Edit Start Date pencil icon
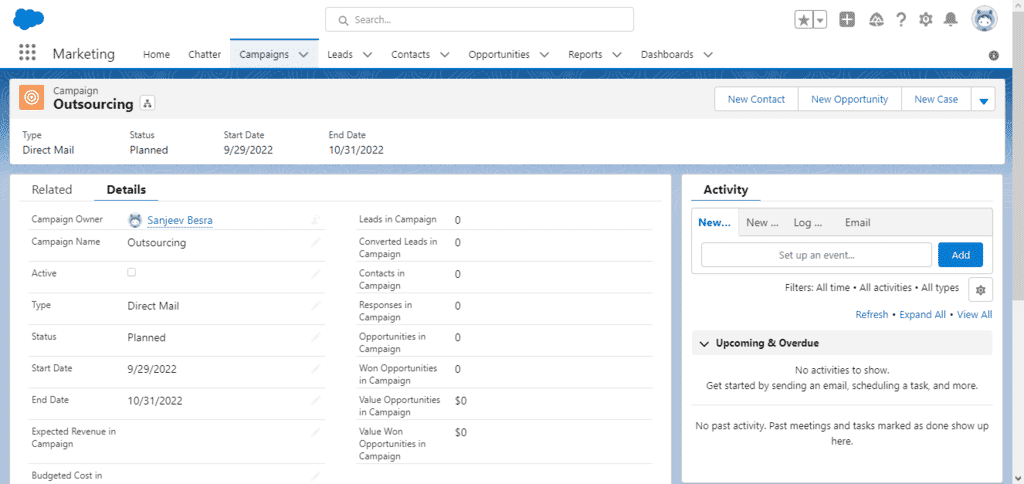1024x484 pixels. pyautogui.click(x=315, y=369)
